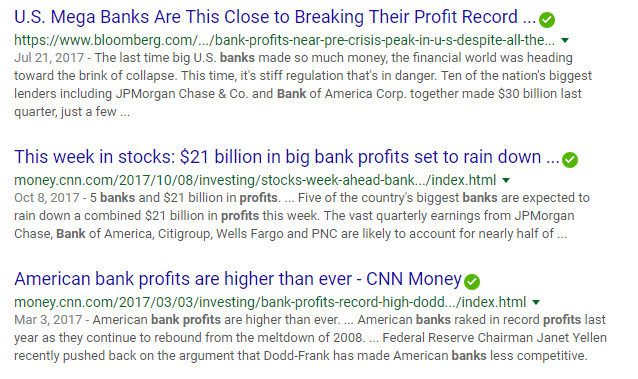This screenshot has height=379, width=638.
Task: Open U.S. Mega Banks profit record headline
Action: click(275, 17)
